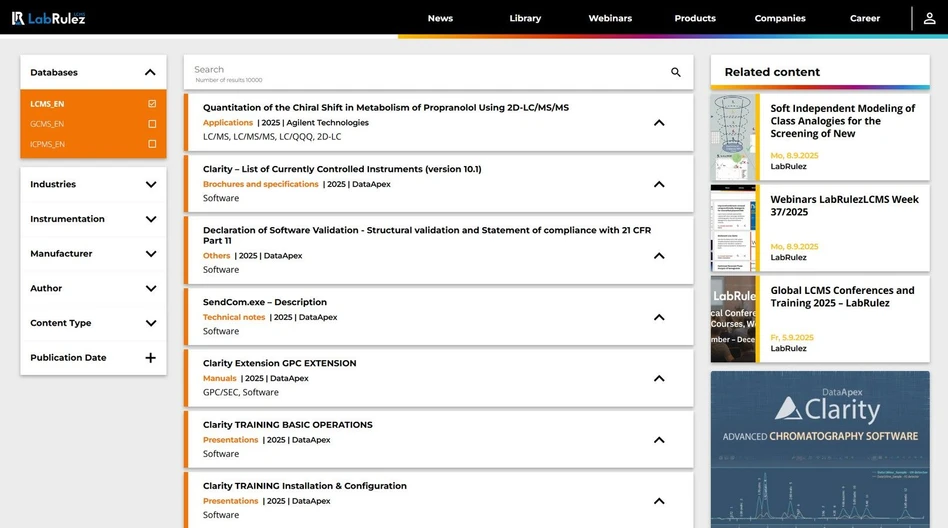Click the LC/MS, LC/MS/MS, LC/QQQ, 2D-LC tags
The width and height of the screenshot is (948, 528).
[x=272, y=137]
